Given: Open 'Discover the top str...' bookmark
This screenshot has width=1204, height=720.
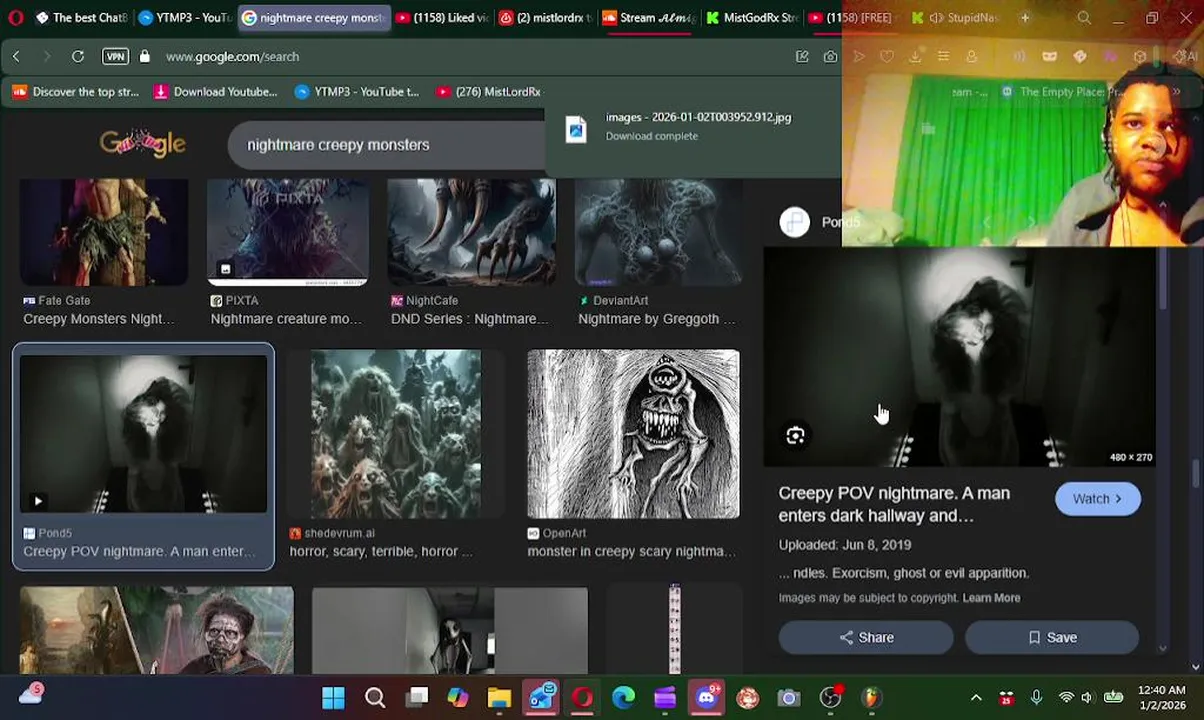Looking at the screenshot, I should 76,92.
